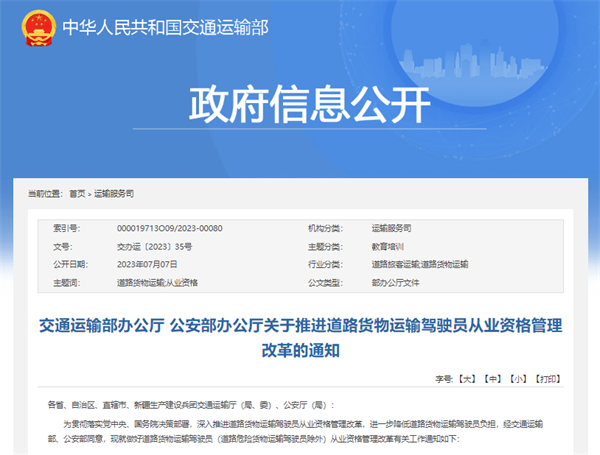Click the breadcrumb separator arrow
The image size is (600, 455).
tap(90, 194)
